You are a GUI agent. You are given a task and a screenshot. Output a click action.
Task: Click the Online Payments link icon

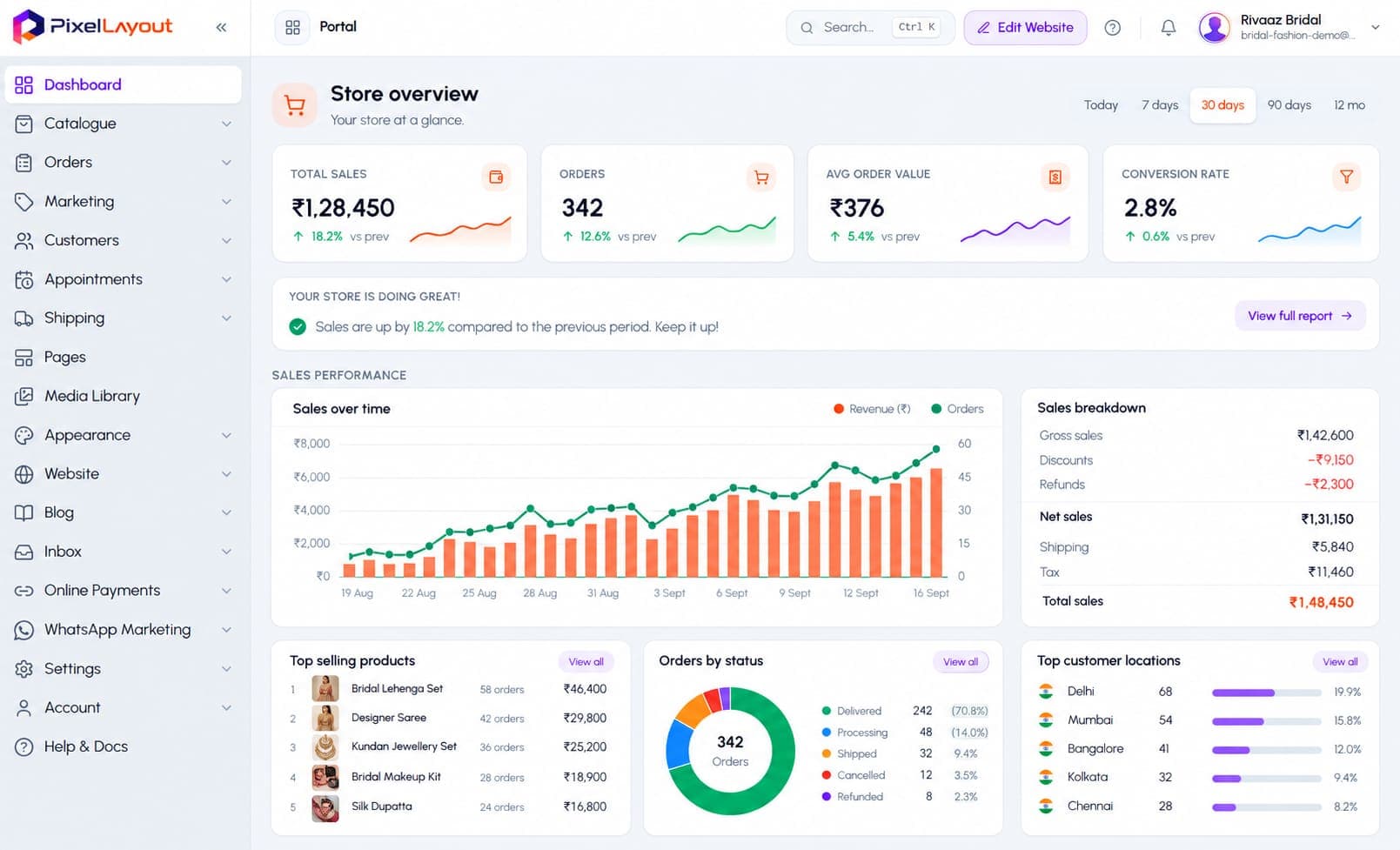pos(24,591)
